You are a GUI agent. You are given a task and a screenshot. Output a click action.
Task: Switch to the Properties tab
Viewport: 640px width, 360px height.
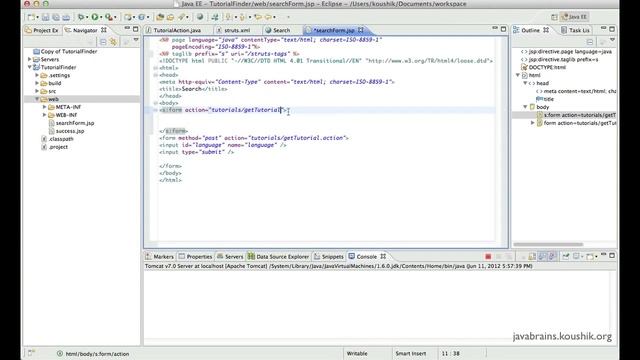196,256
